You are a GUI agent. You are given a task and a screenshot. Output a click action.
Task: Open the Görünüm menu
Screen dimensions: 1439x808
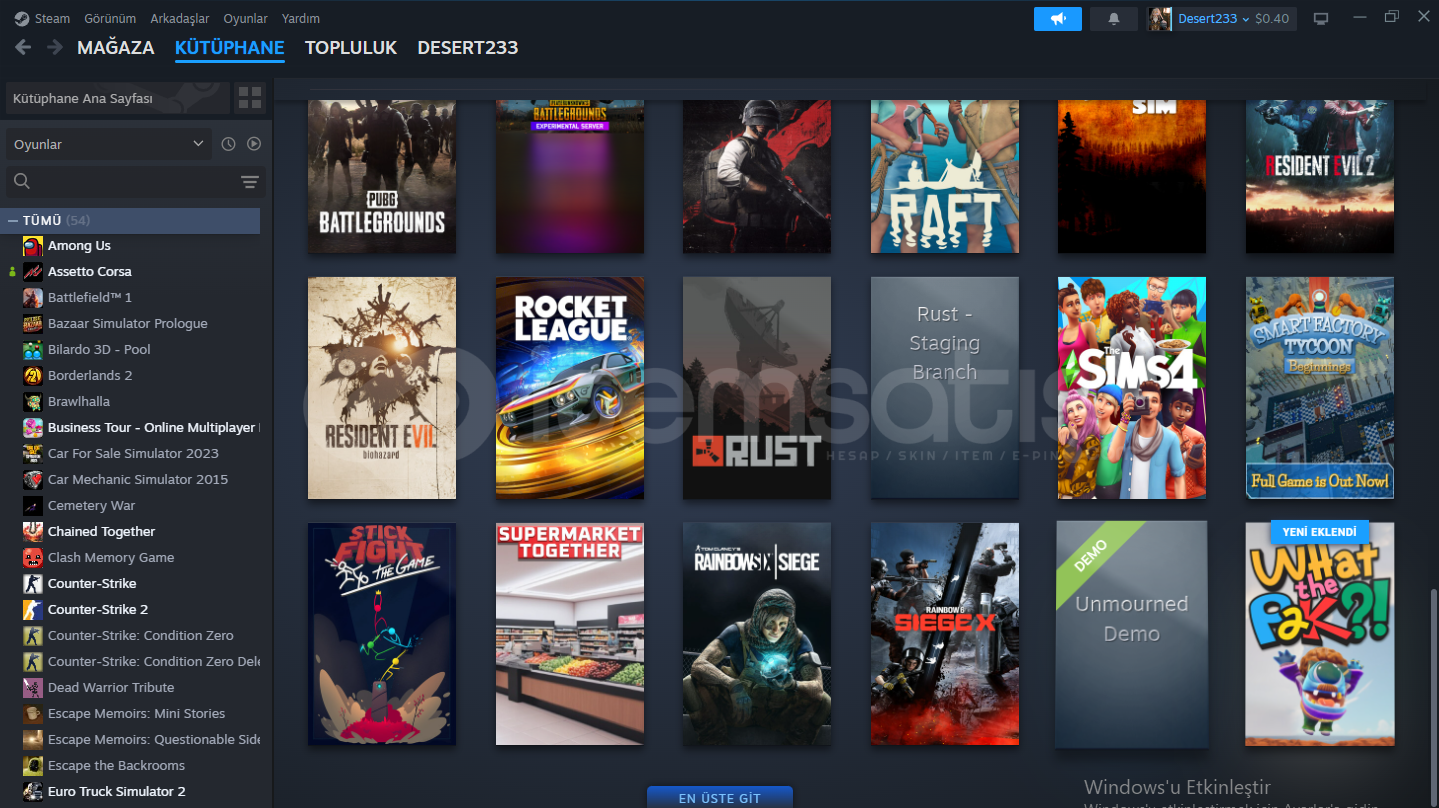[x=110, y=18]
